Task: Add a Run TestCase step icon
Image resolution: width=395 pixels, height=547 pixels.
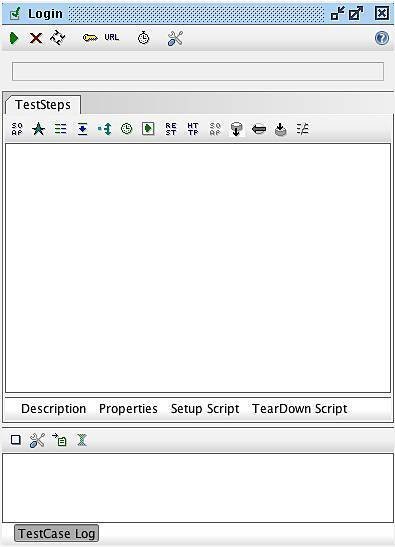Action: click(x=148, y=129)
